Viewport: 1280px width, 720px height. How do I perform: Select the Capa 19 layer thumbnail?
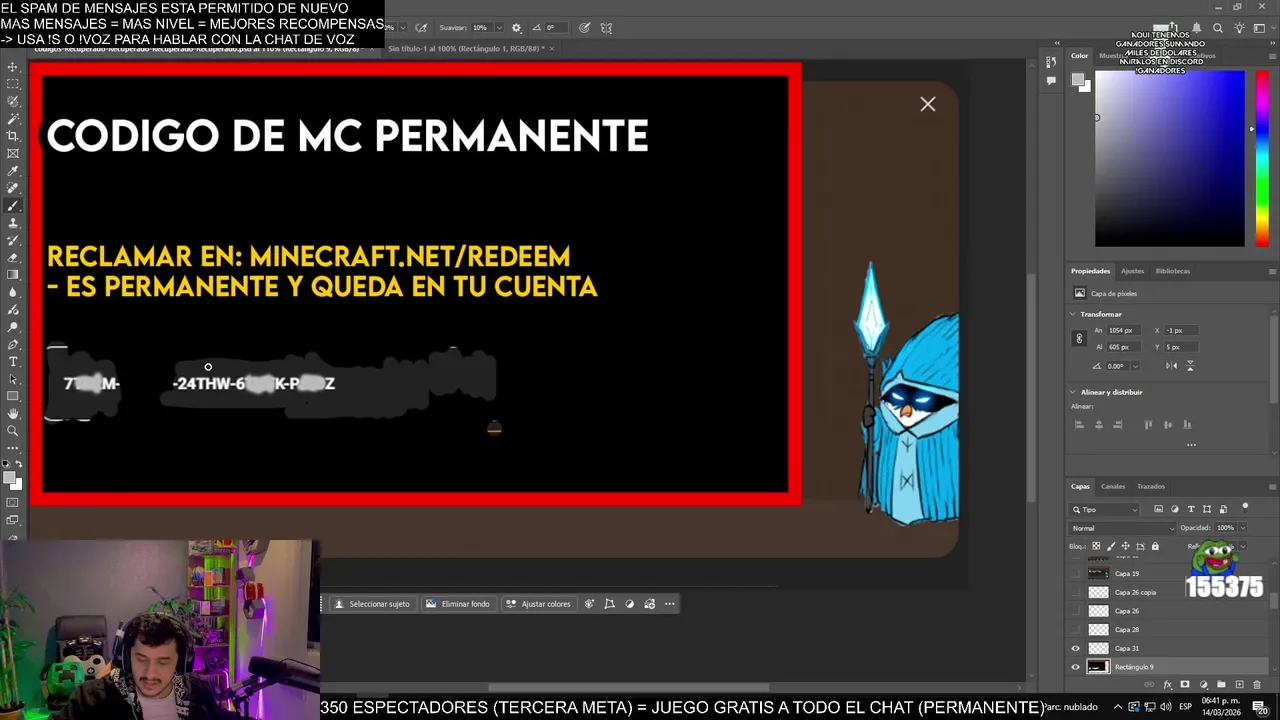coord(1098,574)
